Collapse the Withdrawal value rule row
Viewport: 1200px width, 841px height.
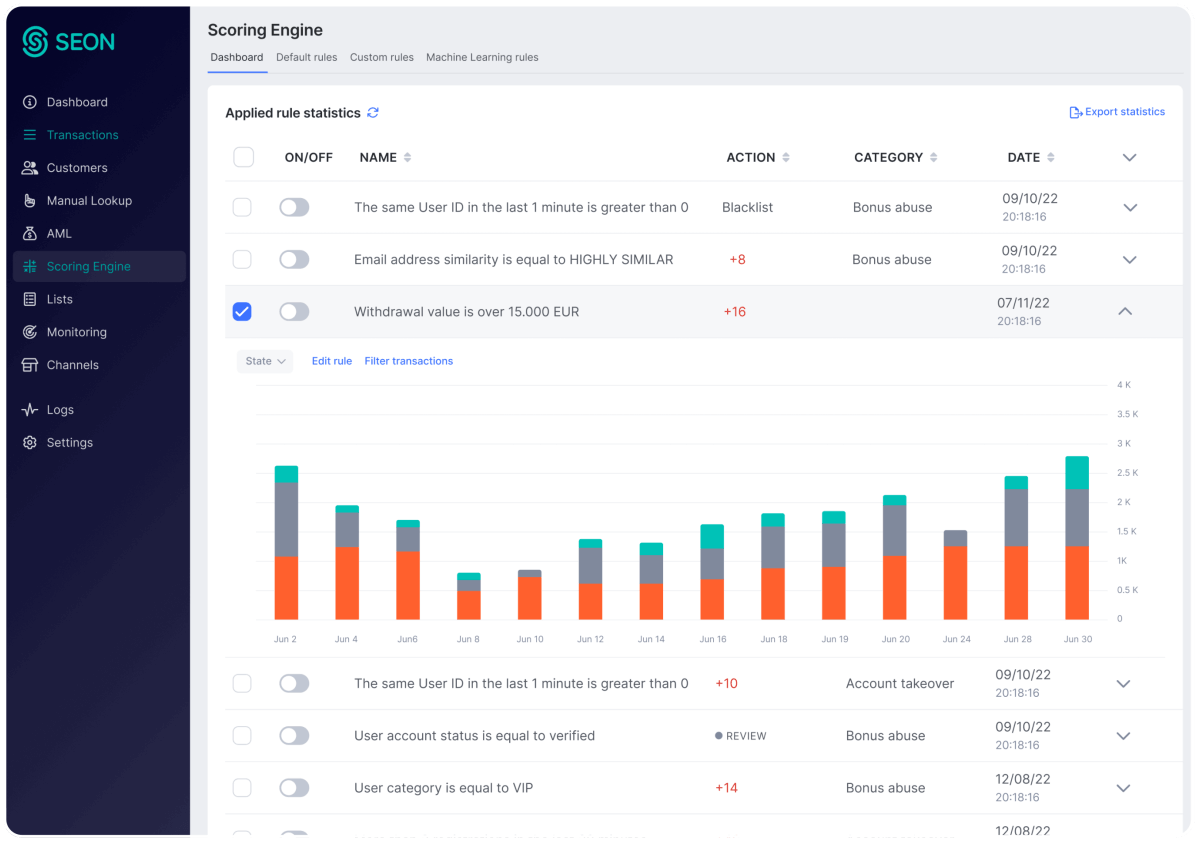point(1125,312)
